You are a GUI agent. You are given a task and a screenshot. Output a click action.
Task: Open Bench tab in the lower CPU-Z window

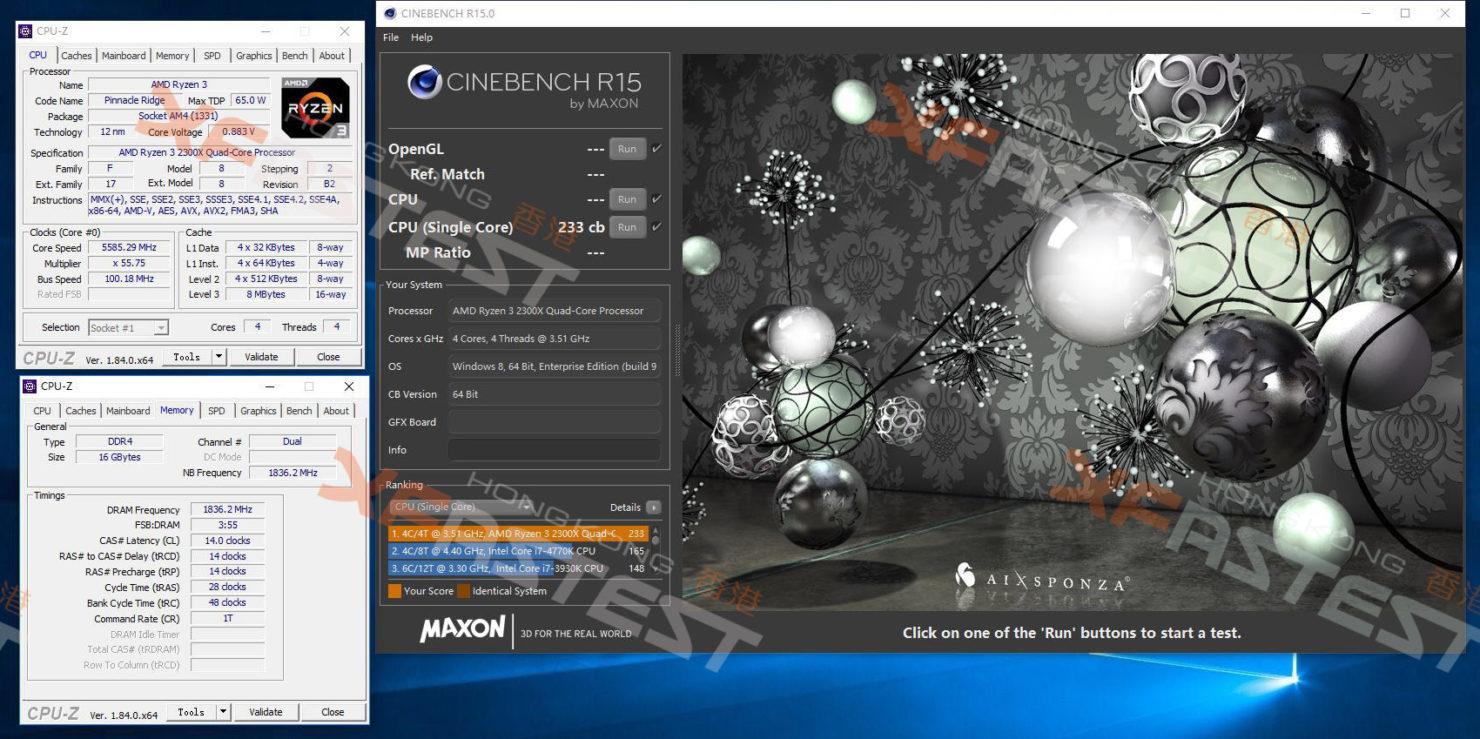[299, 411]
